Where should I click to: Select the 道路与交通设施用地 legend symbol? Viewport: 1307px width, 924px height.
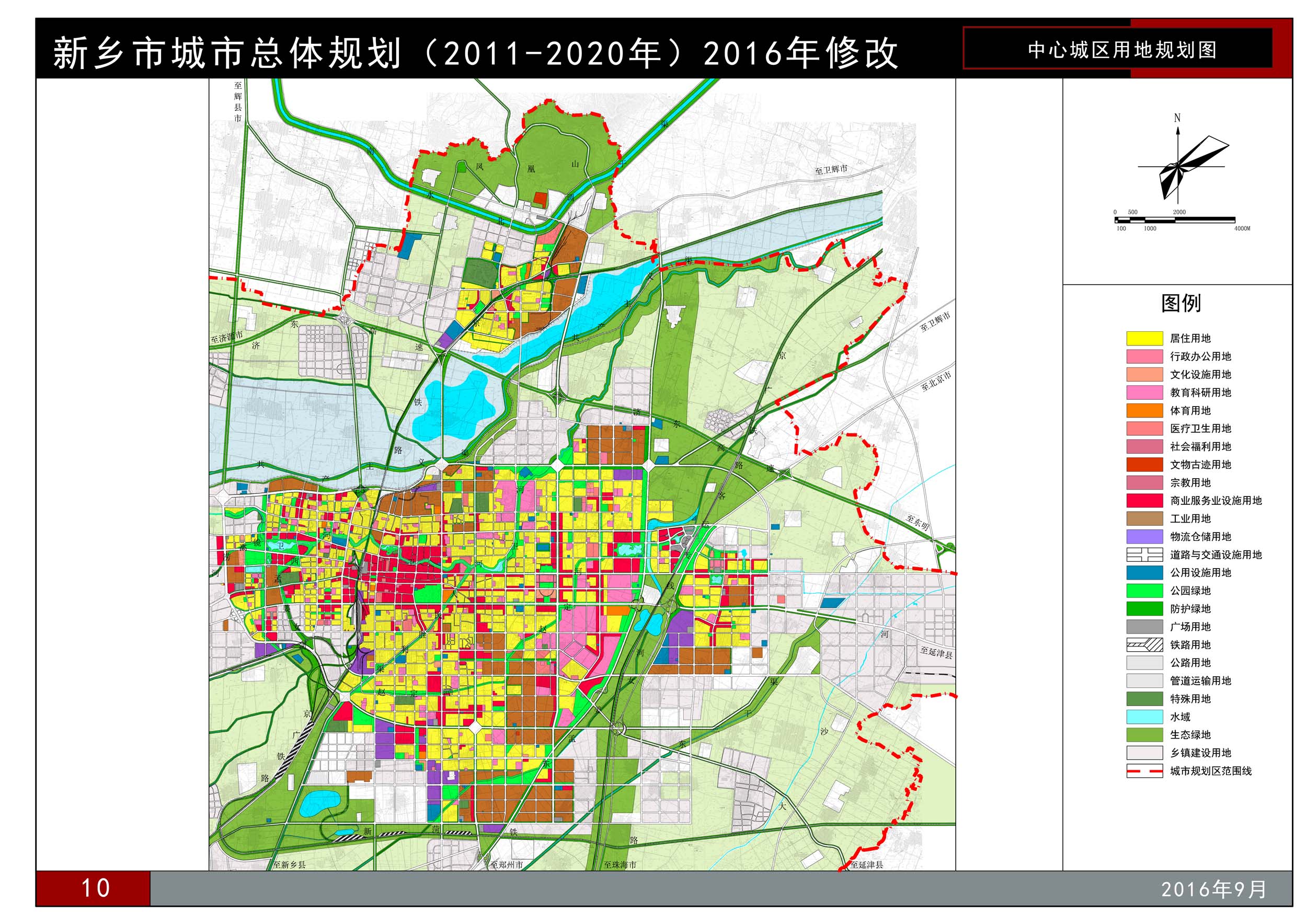pyautogui.click(x=1144, y=555)
